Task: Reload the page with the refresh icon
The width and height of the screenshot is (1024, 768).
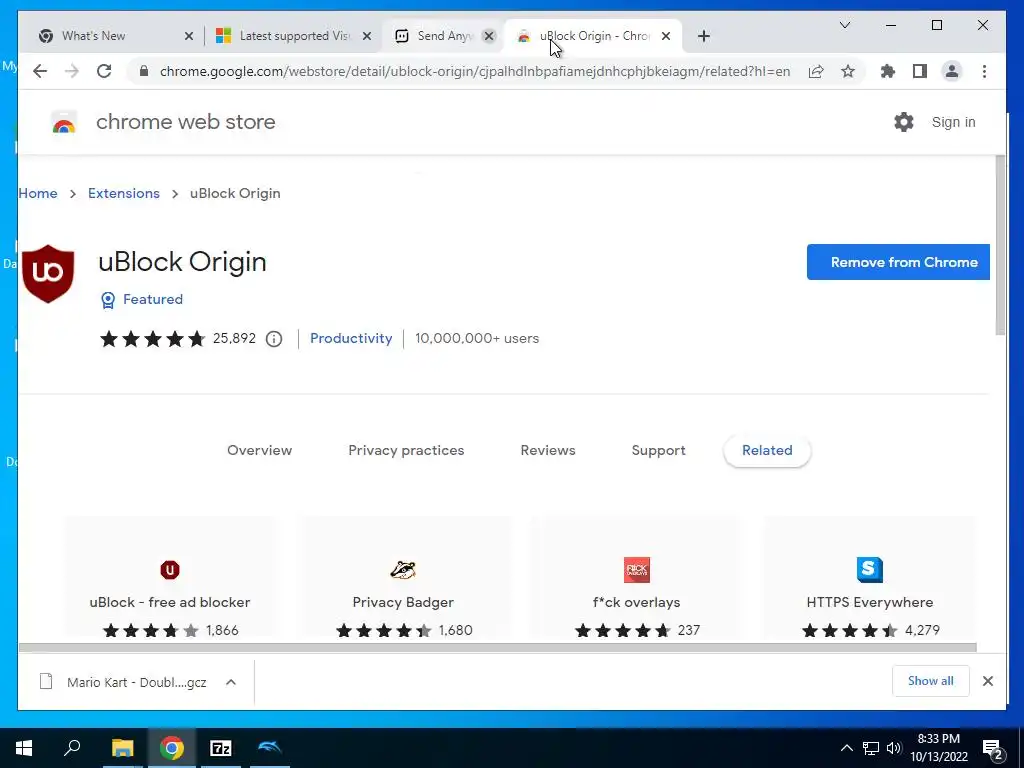Action: click(x=104, y=71)
